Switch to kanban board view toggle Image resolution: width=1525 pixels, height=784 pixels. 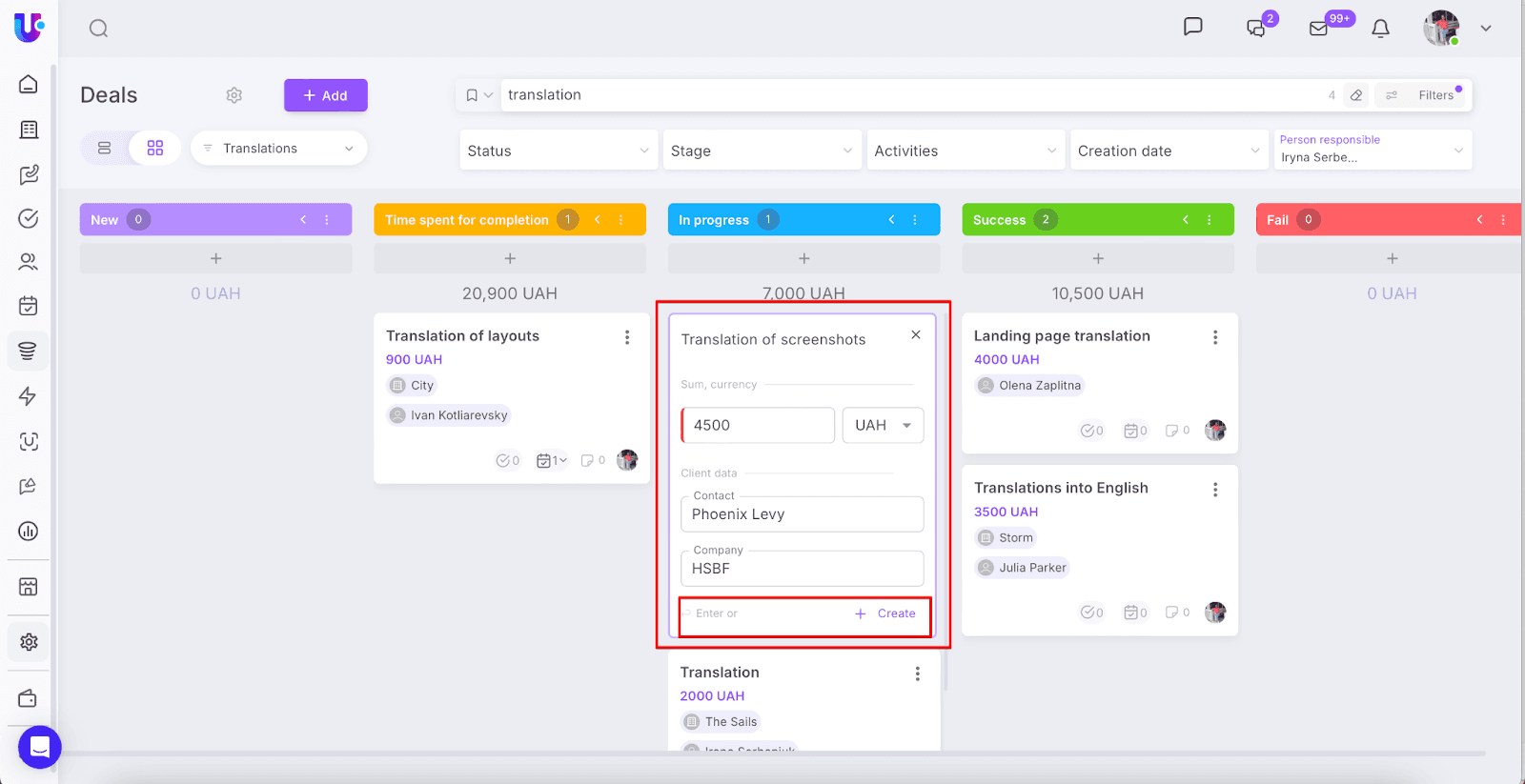155,149
